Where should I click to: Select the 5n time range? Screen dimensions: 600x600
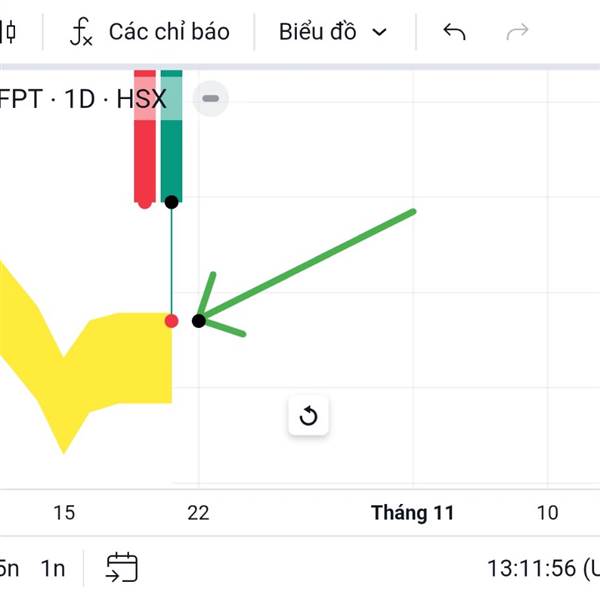pos(9,568)
